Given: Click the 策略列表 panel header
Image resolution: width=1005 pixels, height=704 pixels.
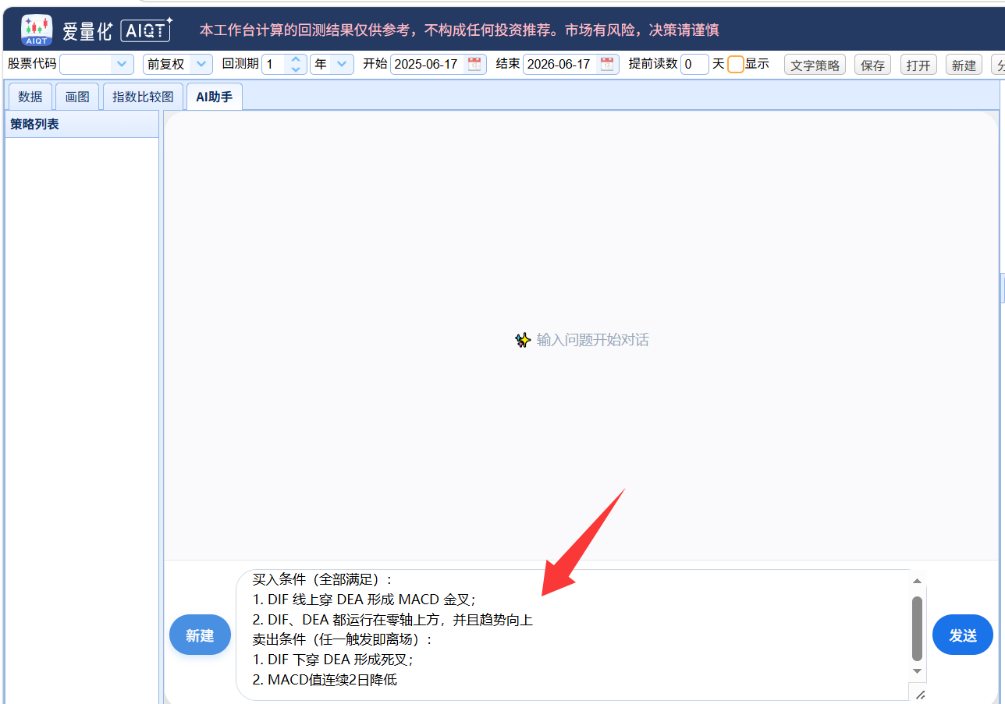Looking at the screenshot, I should point(81,124).
